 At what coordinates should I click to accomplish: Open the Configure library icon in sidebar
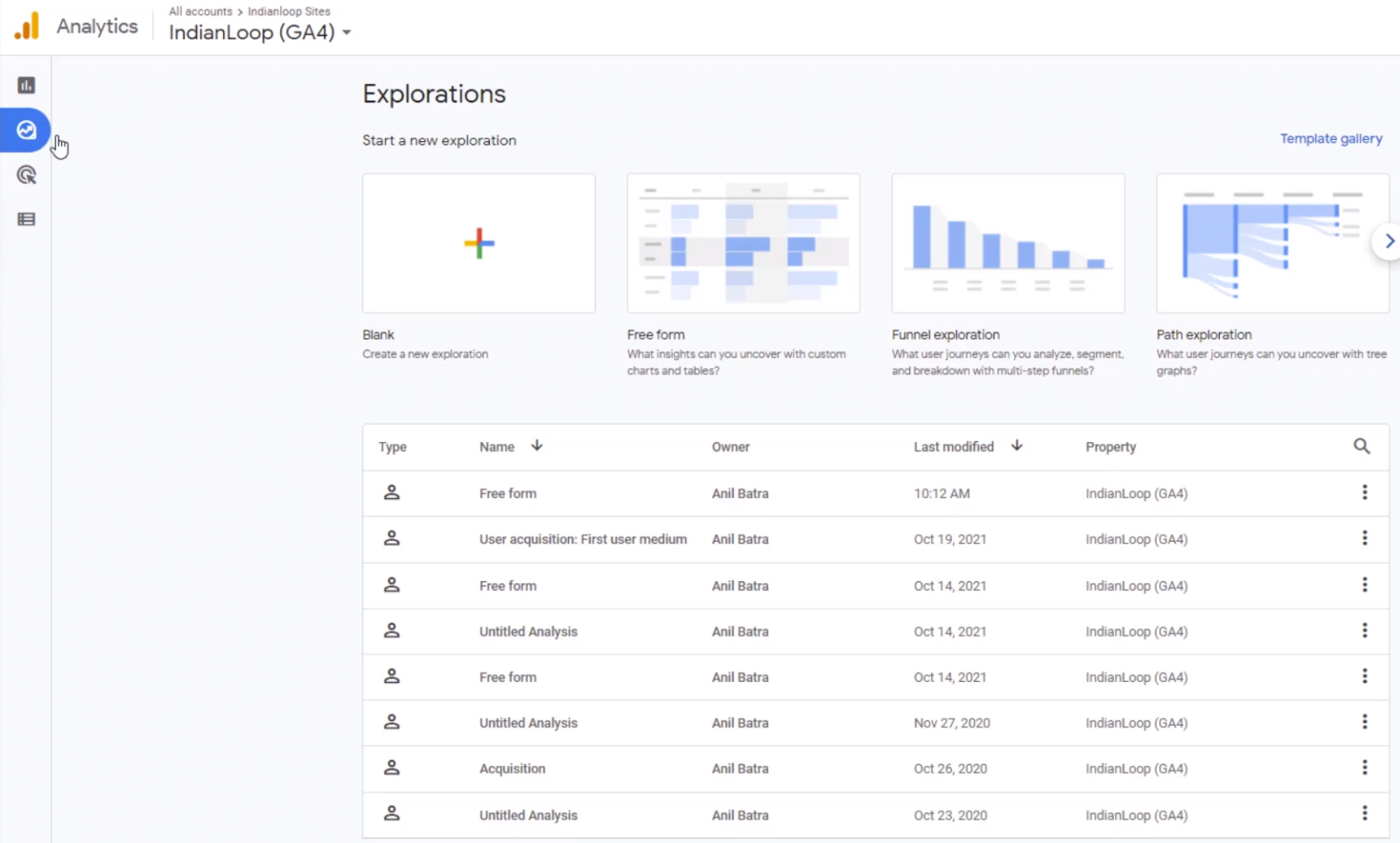pyautogui.click(x=25, y=218)
